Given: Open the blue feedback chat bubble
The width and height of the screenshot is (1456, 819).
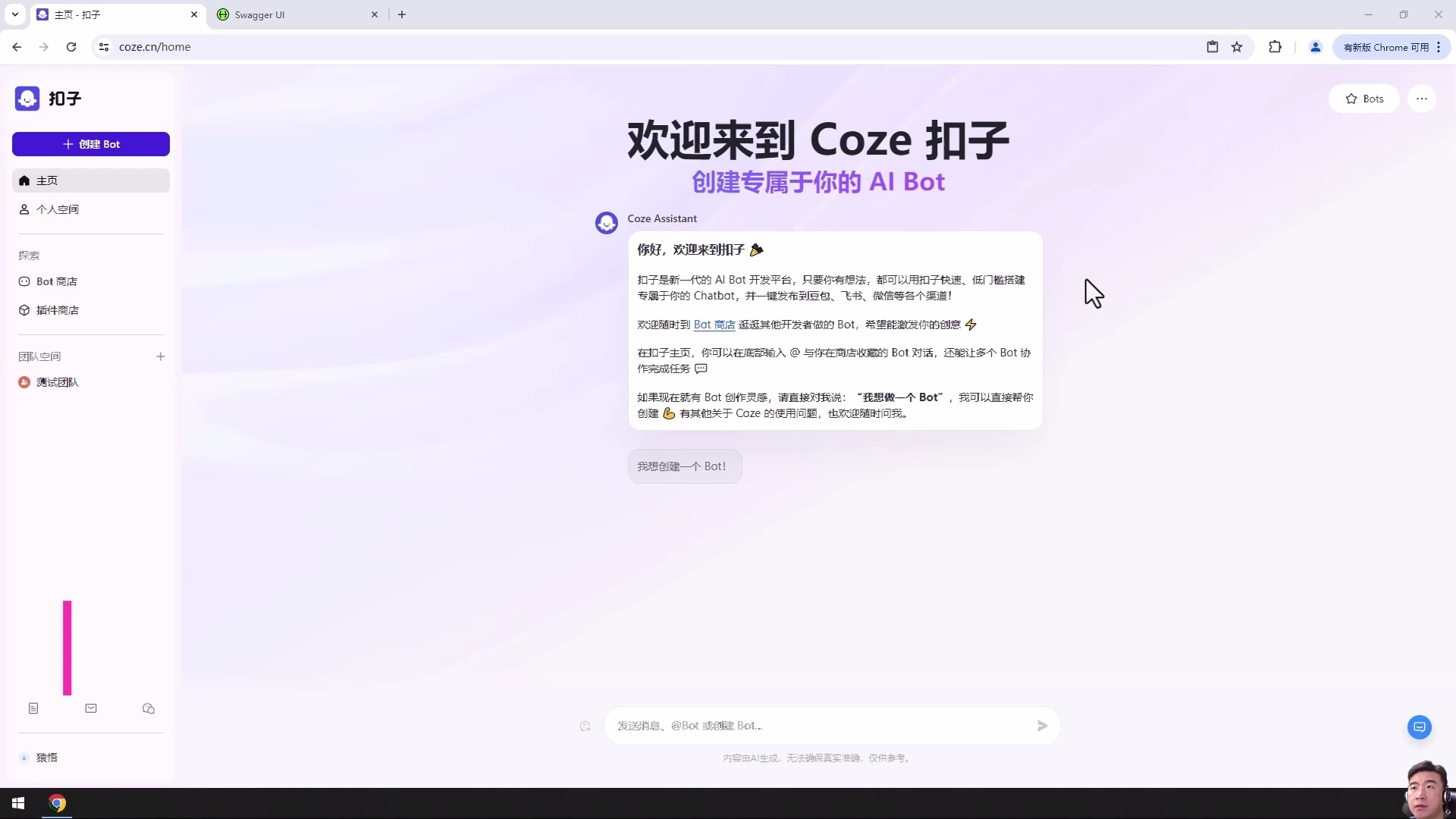Looking at the screenshot, I should click(x=1419, y=726).
